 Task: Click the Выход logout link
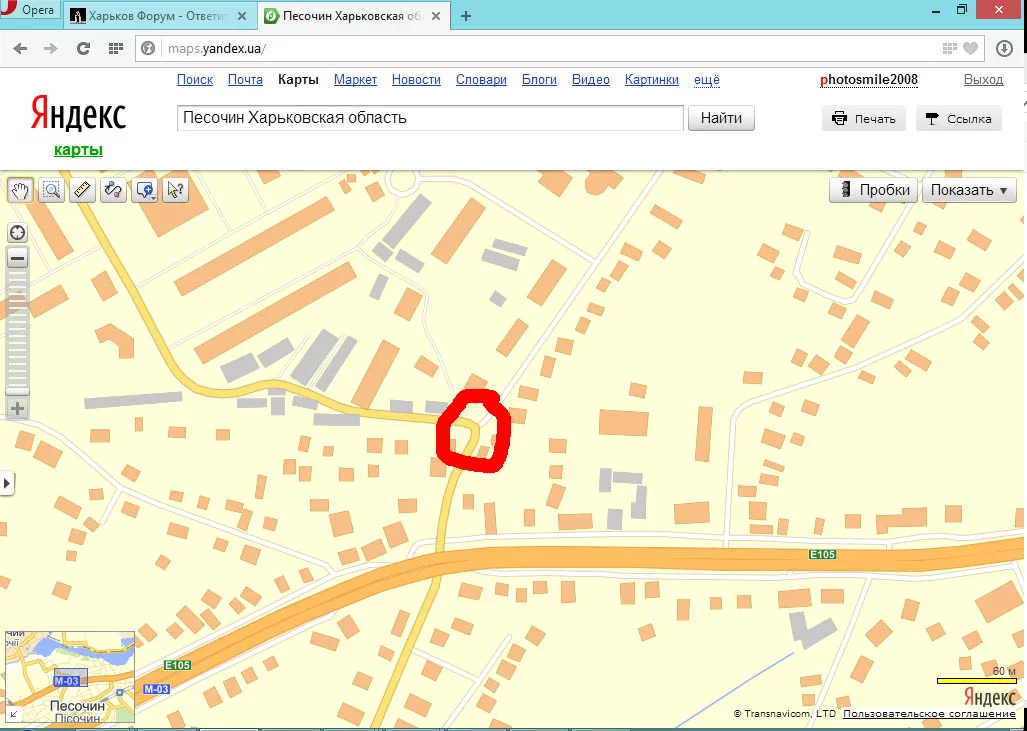(983, 79)
